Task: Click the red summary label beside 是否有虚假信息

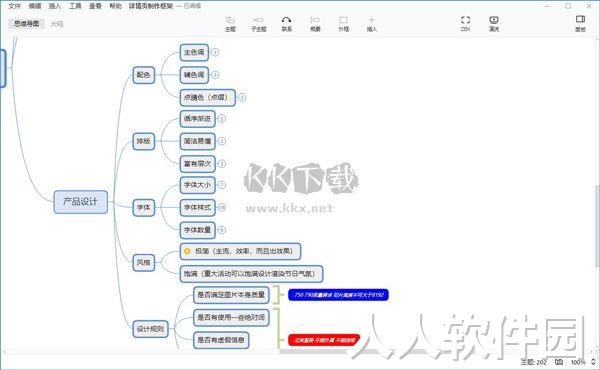Action: pos(324,340)
